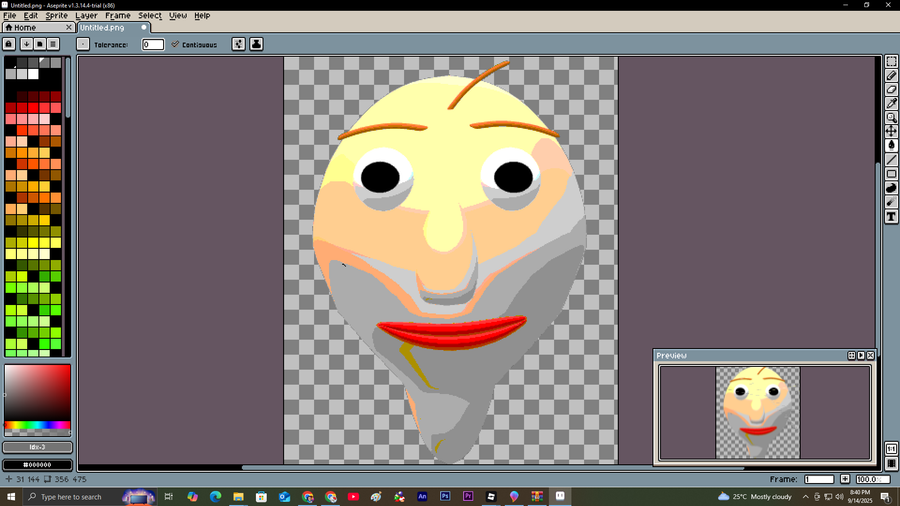
Task: Close the Preview window
Action: click(x=870, y=356)
